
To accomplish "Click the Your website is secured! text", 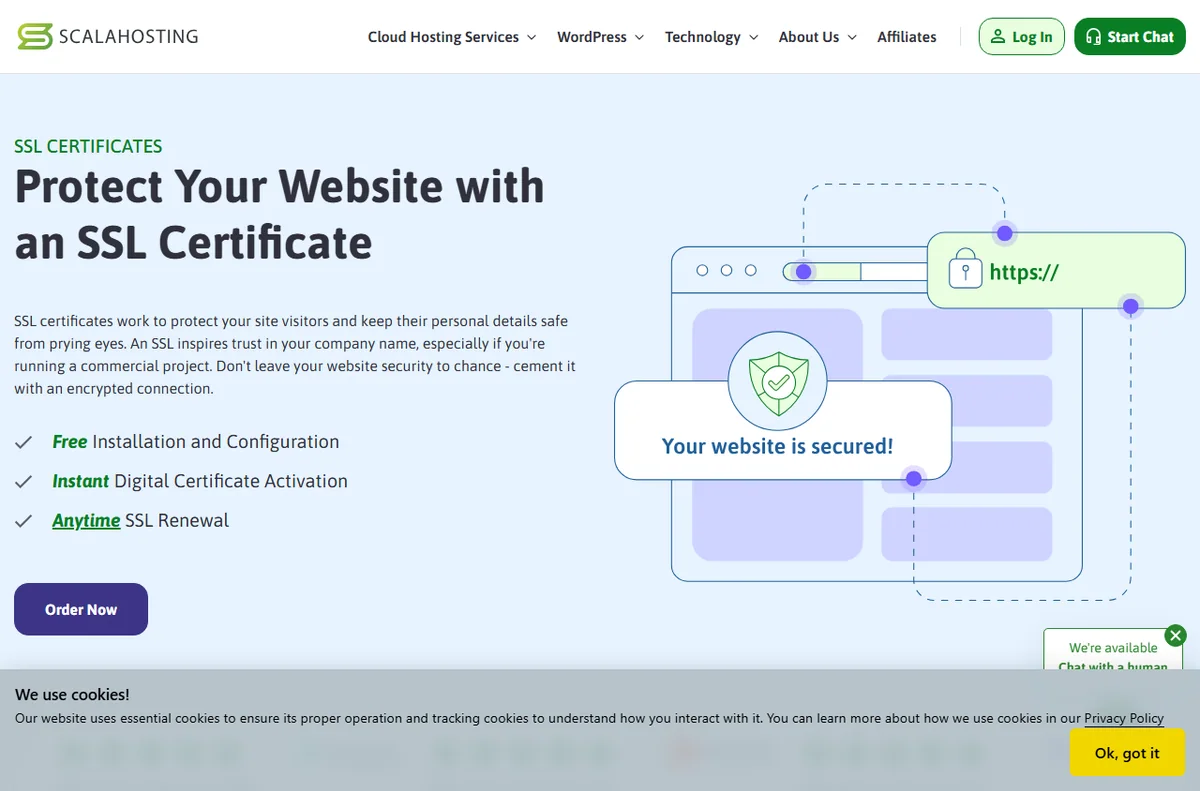I will click(x=778, y=446).
